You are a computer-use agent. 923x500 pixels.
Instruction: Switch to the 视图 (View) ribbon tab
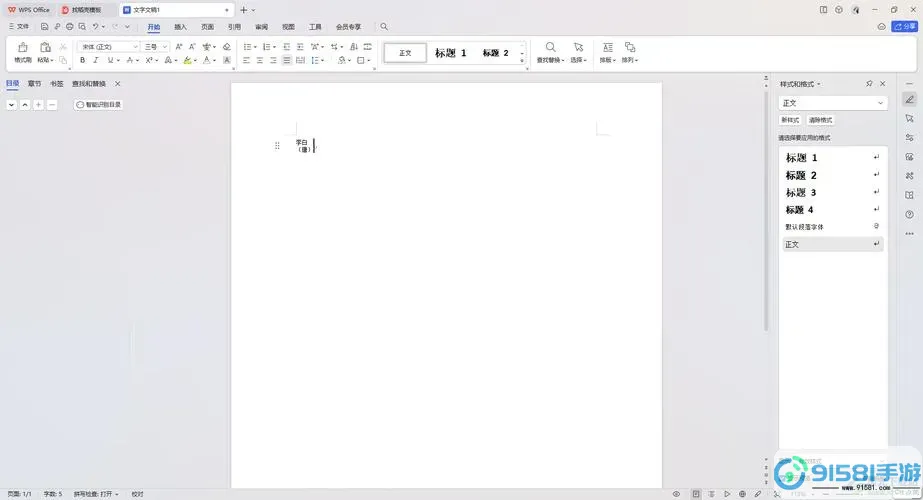click(288, 27)
